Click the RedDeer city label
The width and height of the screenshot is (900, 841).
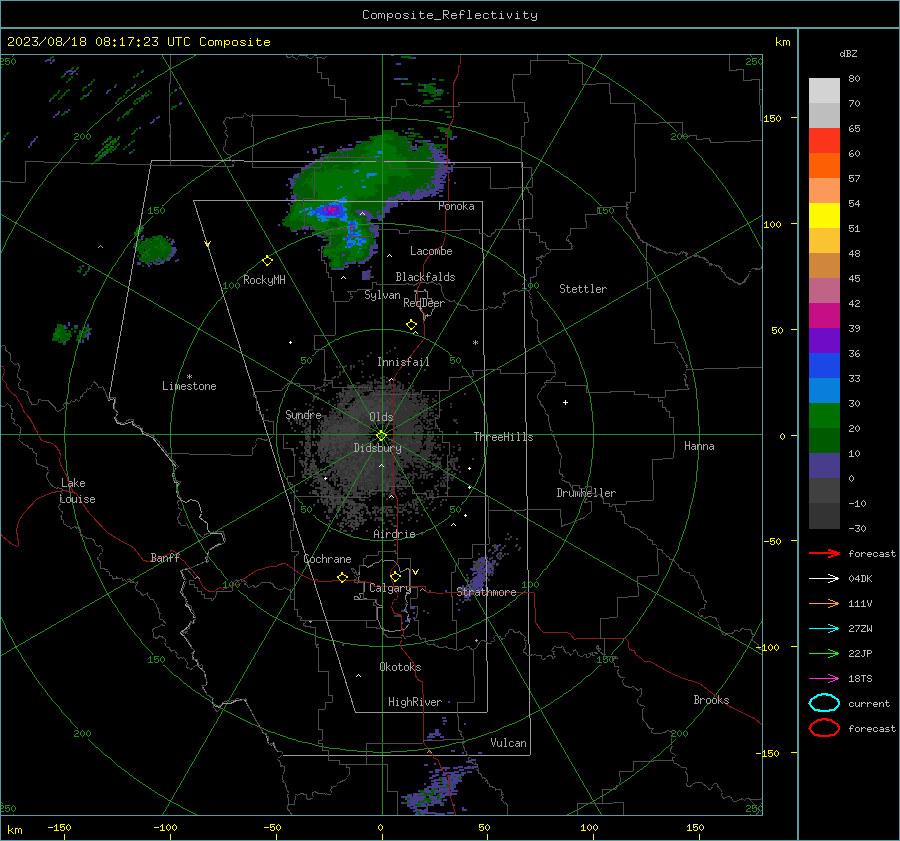(x=424, y=303)
